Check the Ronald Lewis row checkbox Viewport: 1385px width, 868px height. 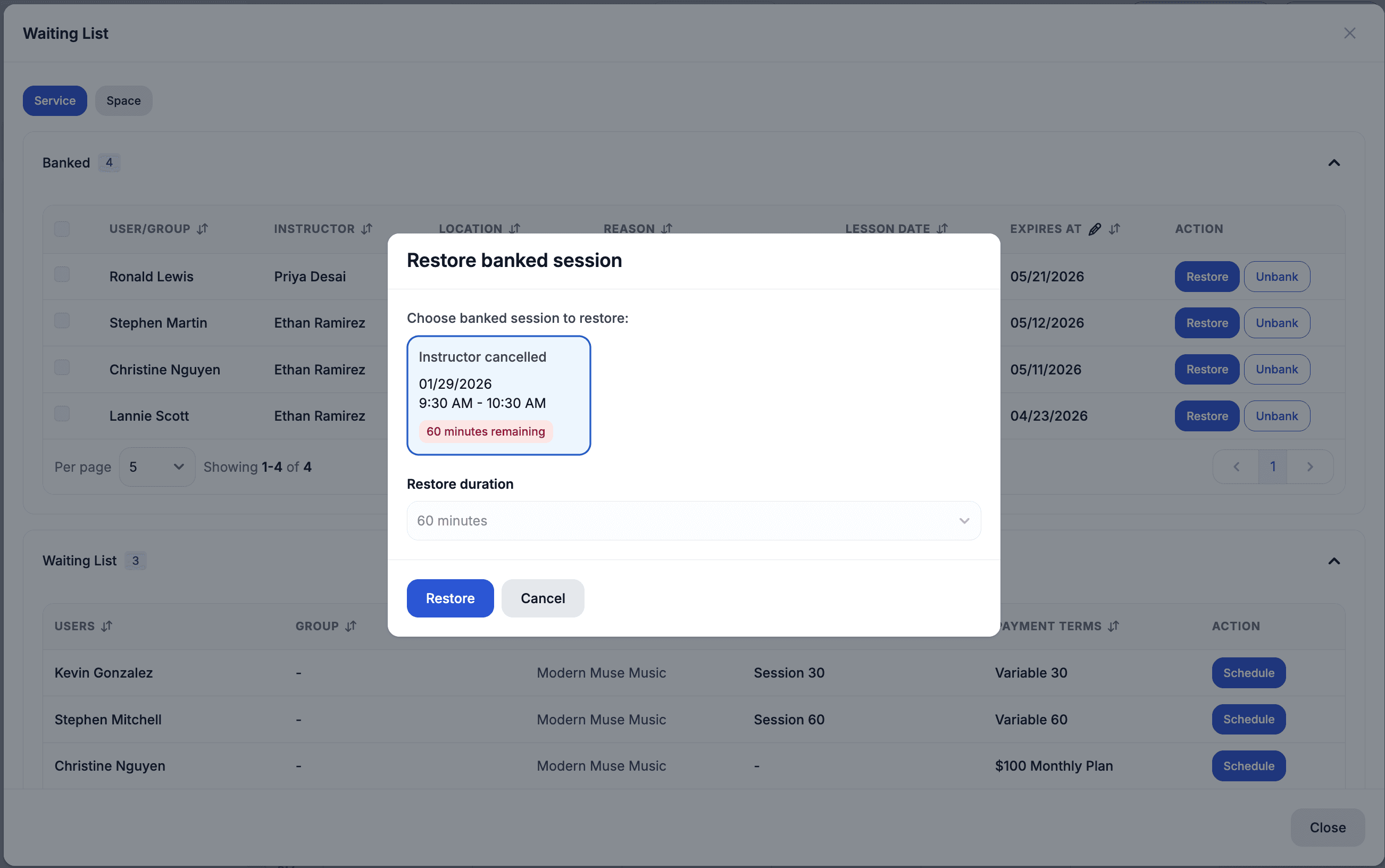[x=62, y=274]
